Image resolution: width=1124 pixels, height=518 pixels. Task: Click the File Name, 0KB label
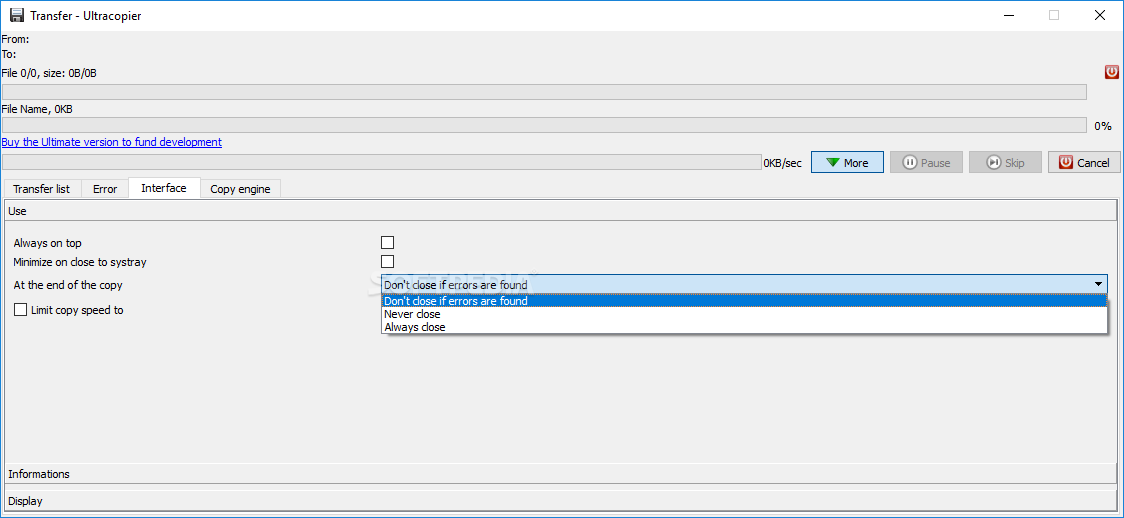(x=37, y=109)
